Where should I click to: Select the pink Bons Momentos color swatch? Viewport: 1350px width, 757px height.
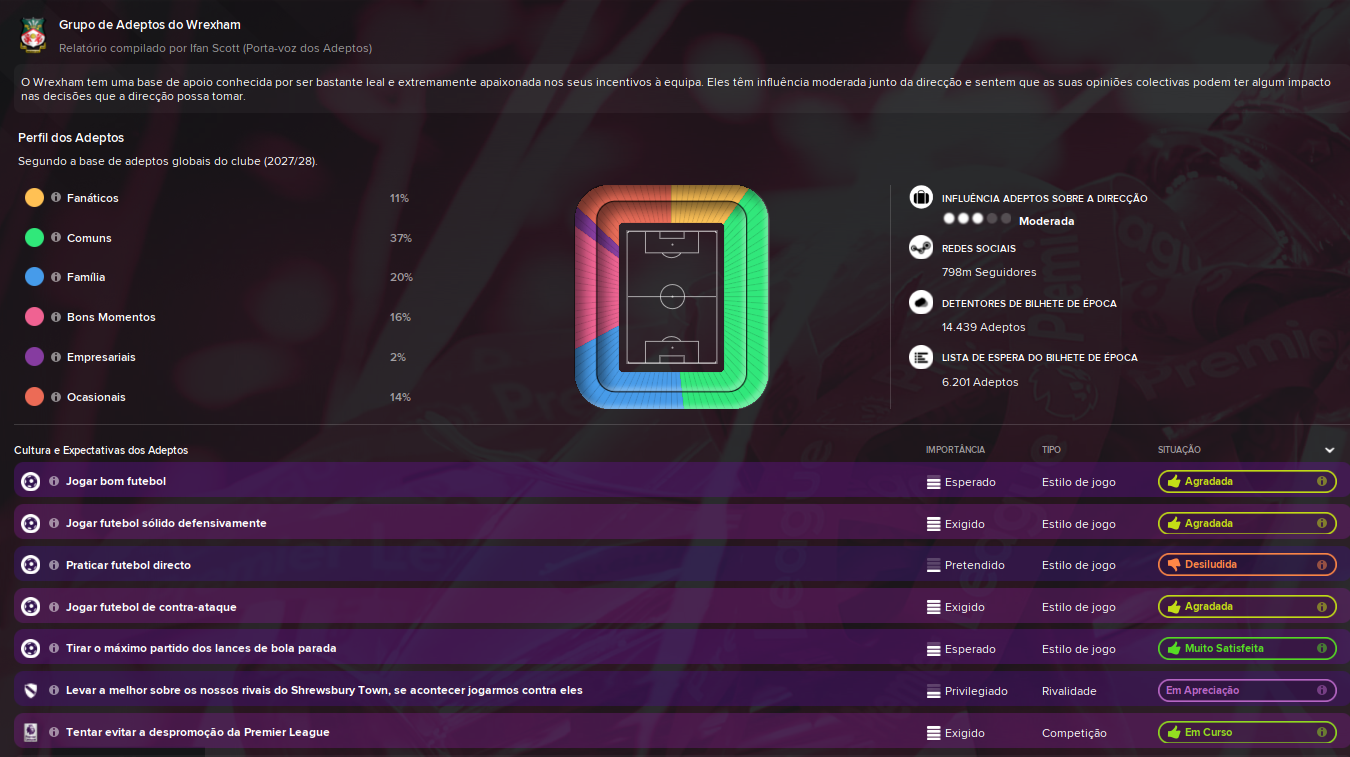[x=34, y=317]
